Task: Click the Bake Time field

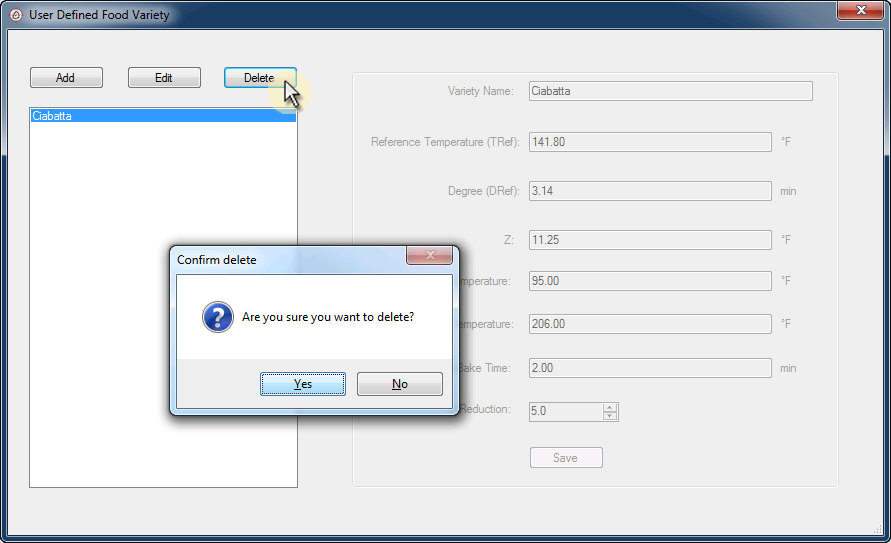Action: click(x=649, y=368)
